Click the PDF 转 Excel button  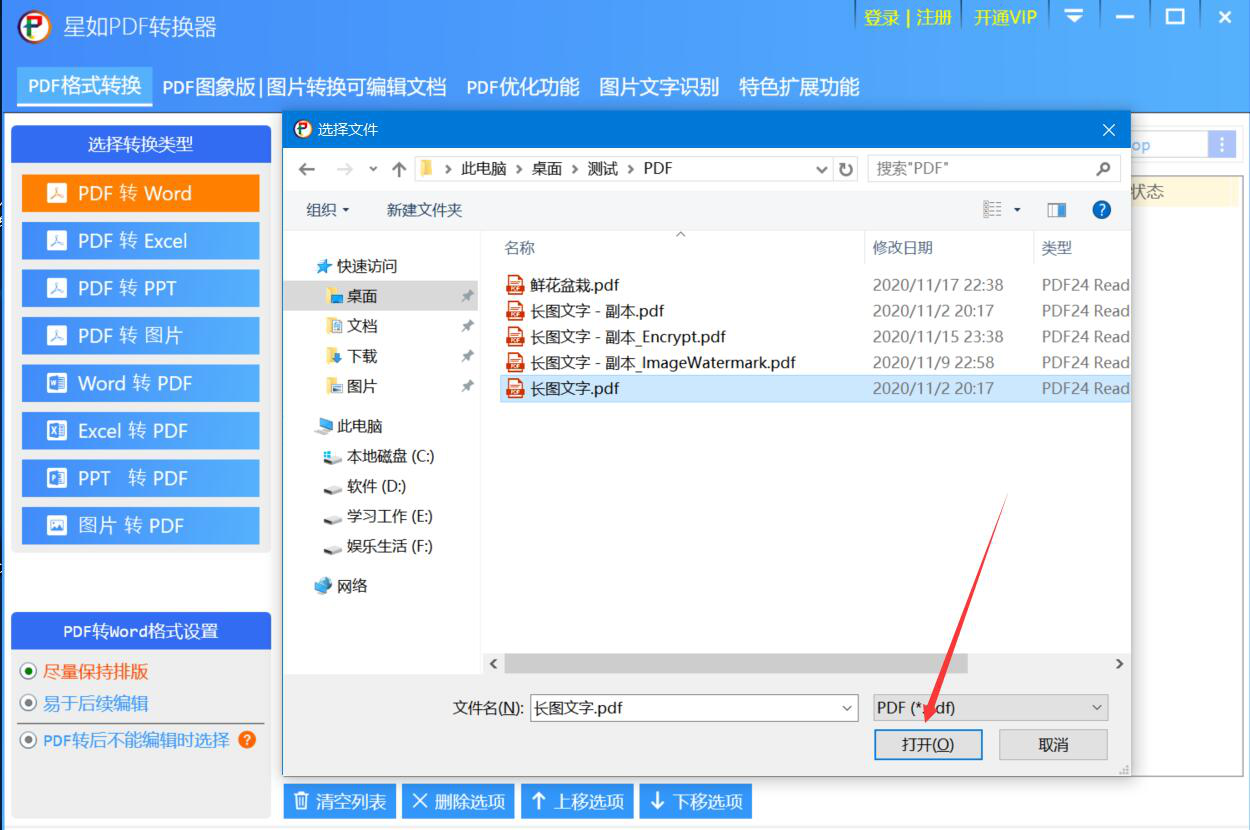click(140, 241)
